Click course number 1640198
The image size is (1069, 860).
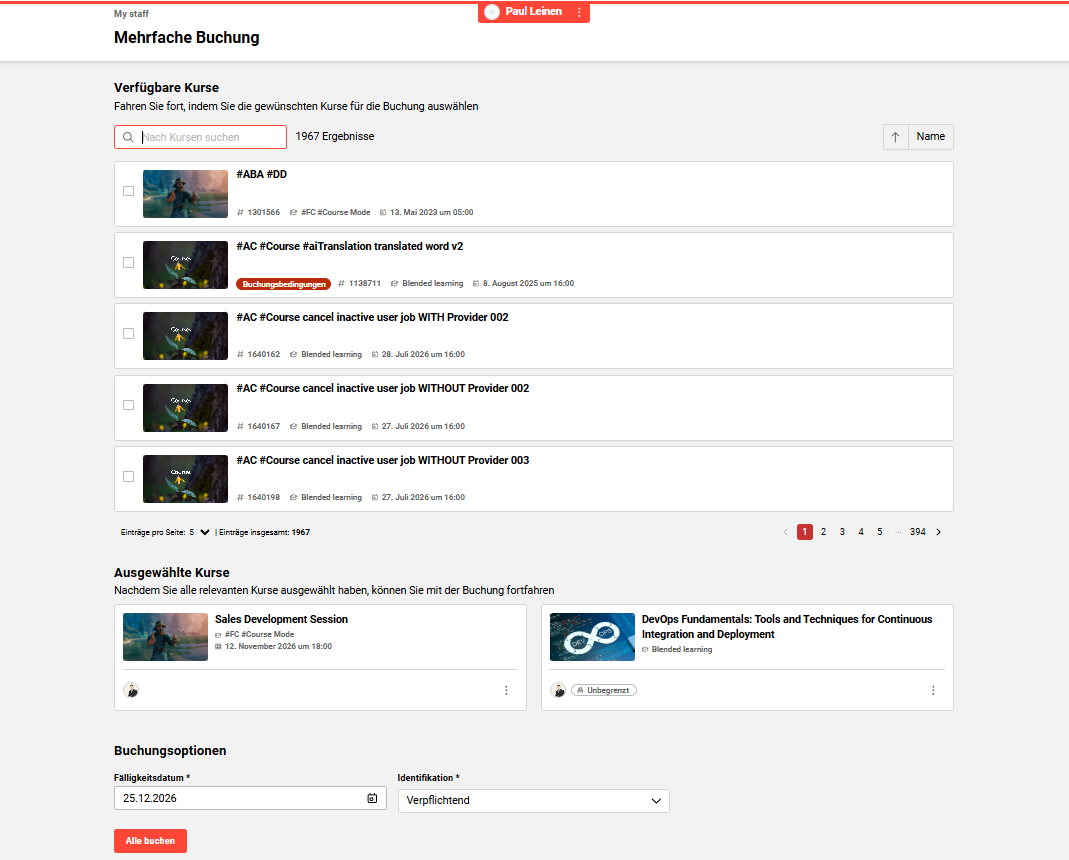click(263, 497)
